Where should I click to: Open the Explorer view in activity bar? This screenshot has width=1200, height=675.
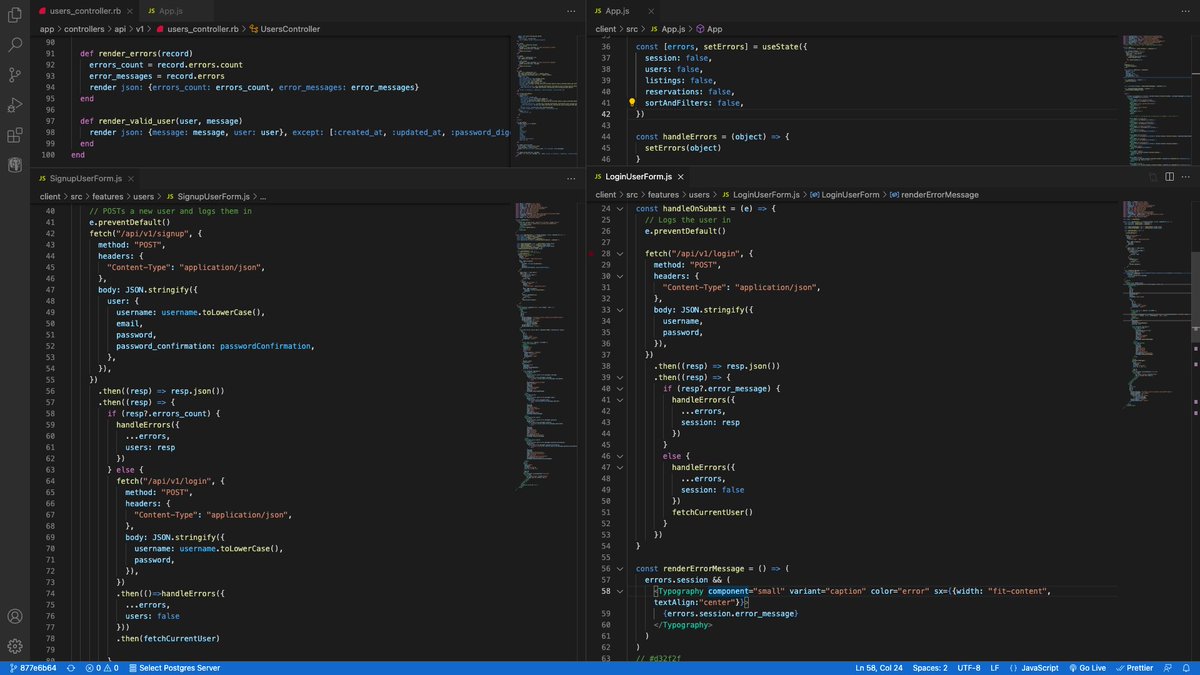tap(15, 15)
